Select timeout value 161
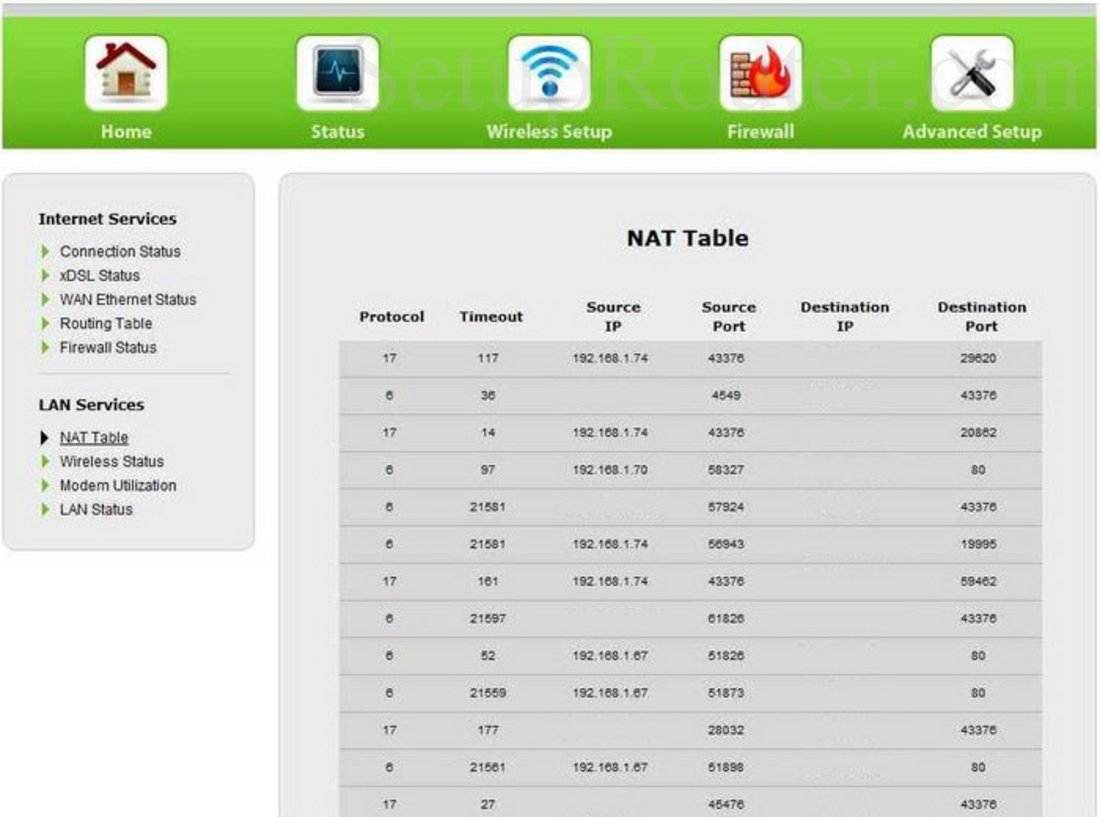The height and width of the screenshot is (817, 1100). [x=488, y=581]
